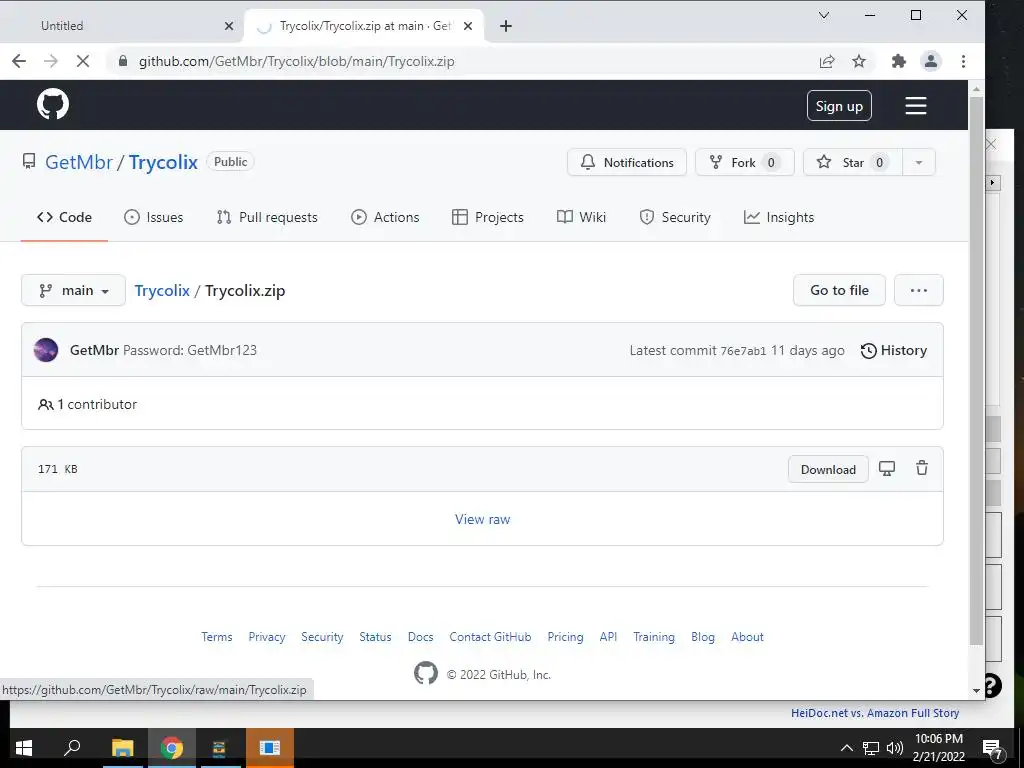Open the GitHub logo homepage link
This screenshot has width=1024, height=768.
53,104
